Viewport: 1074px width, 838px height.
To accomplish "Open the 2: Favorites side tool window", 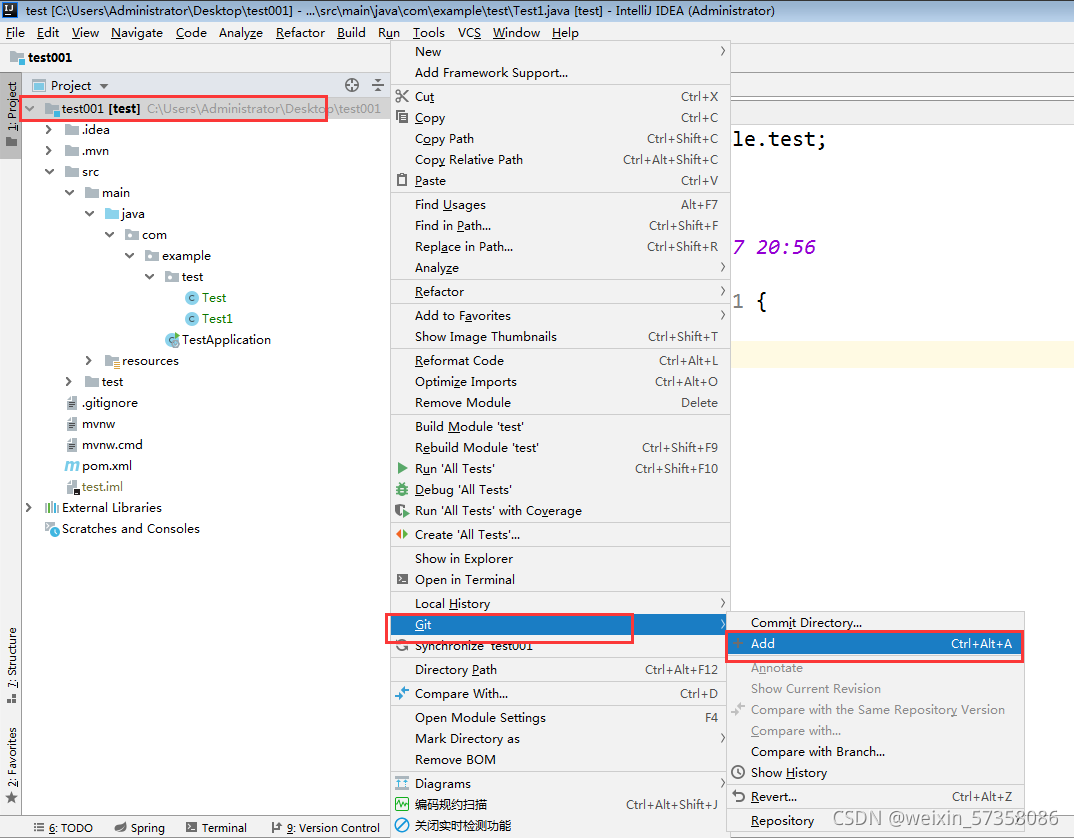I will (11, 765).
